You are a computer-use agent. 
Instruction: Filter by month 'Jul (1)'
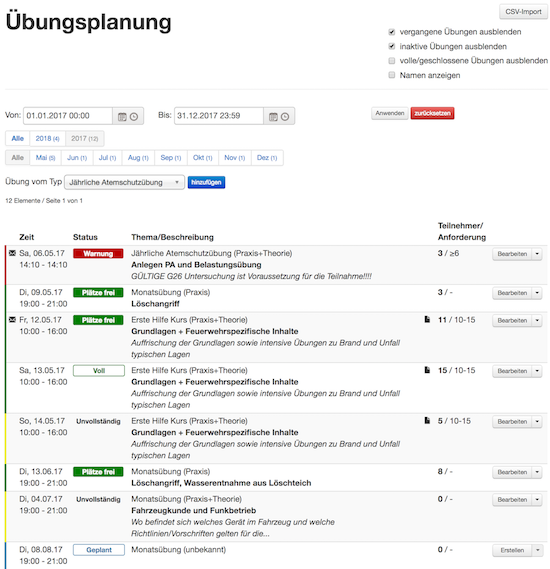[x=107, y=157]
